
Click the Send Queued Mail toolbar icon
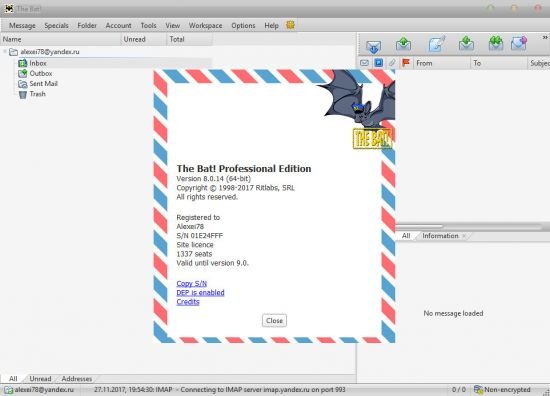(403, 44)
